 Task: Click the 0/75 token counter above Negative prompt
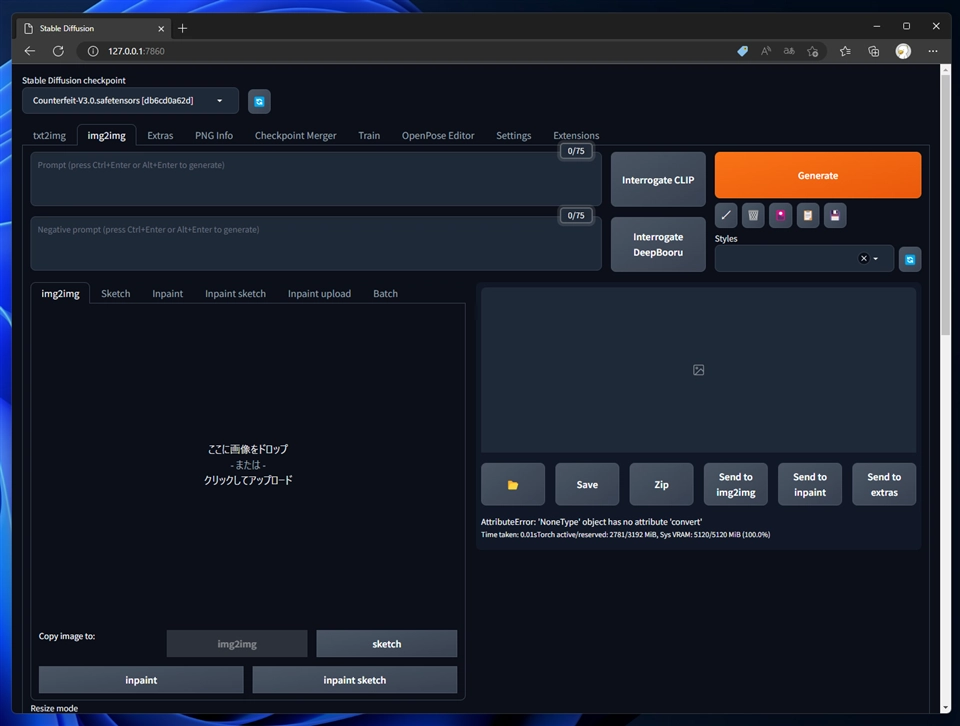[576, 215]
